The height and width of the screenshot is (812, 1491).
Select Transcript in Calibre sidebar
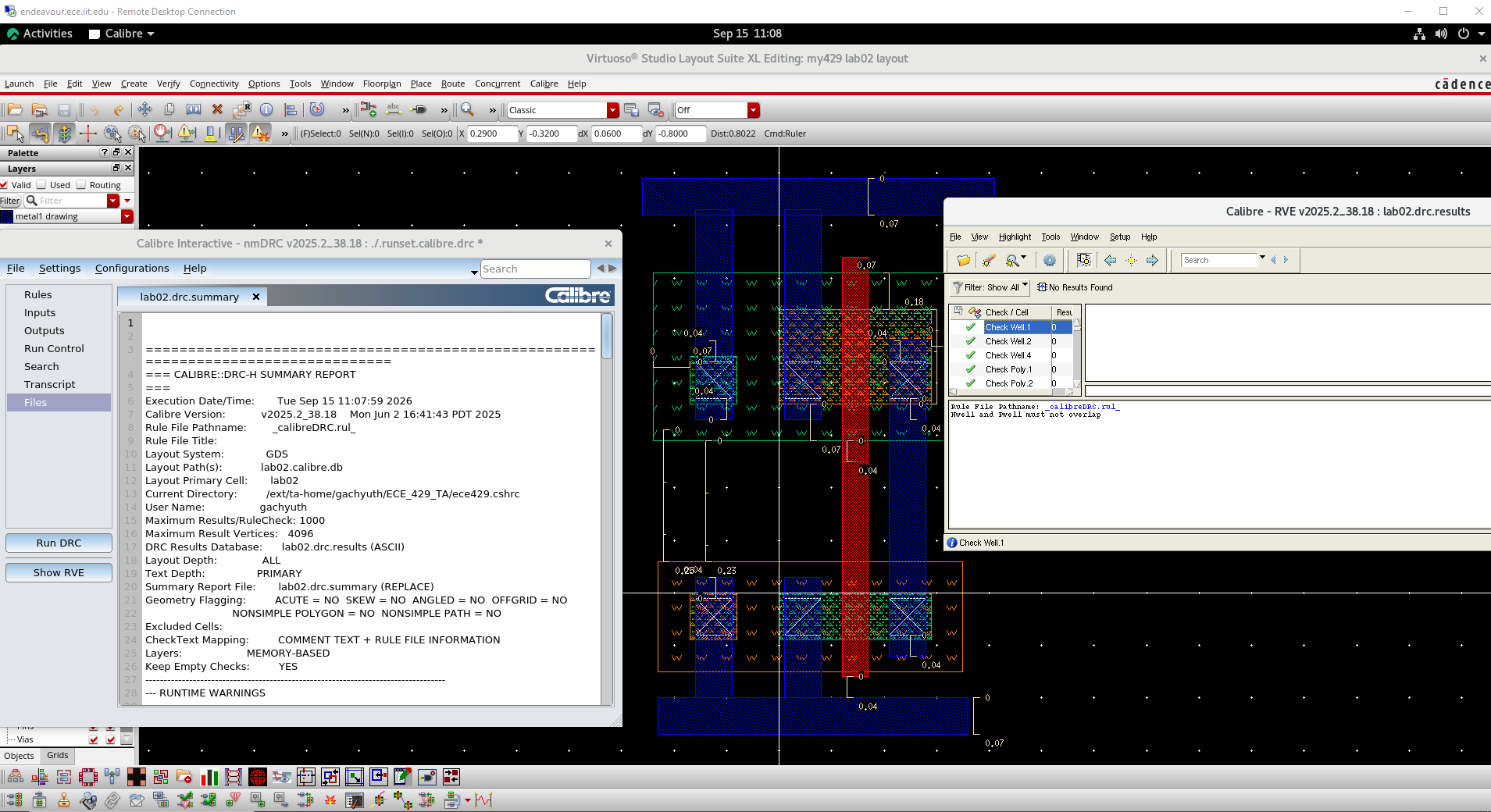point(50,384)
